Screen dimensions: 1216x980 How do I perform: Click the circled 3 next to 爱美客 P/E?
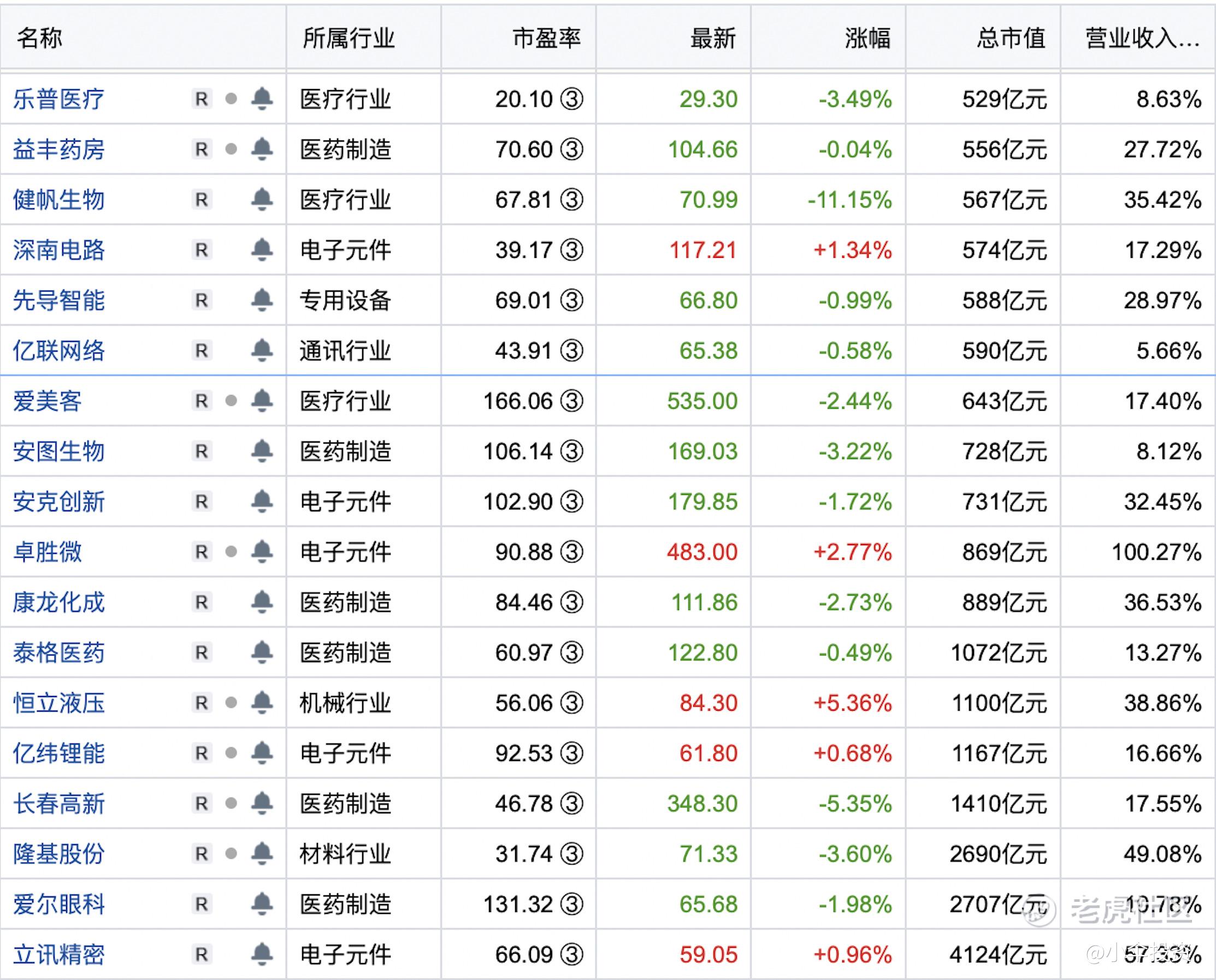coord(571,401)
